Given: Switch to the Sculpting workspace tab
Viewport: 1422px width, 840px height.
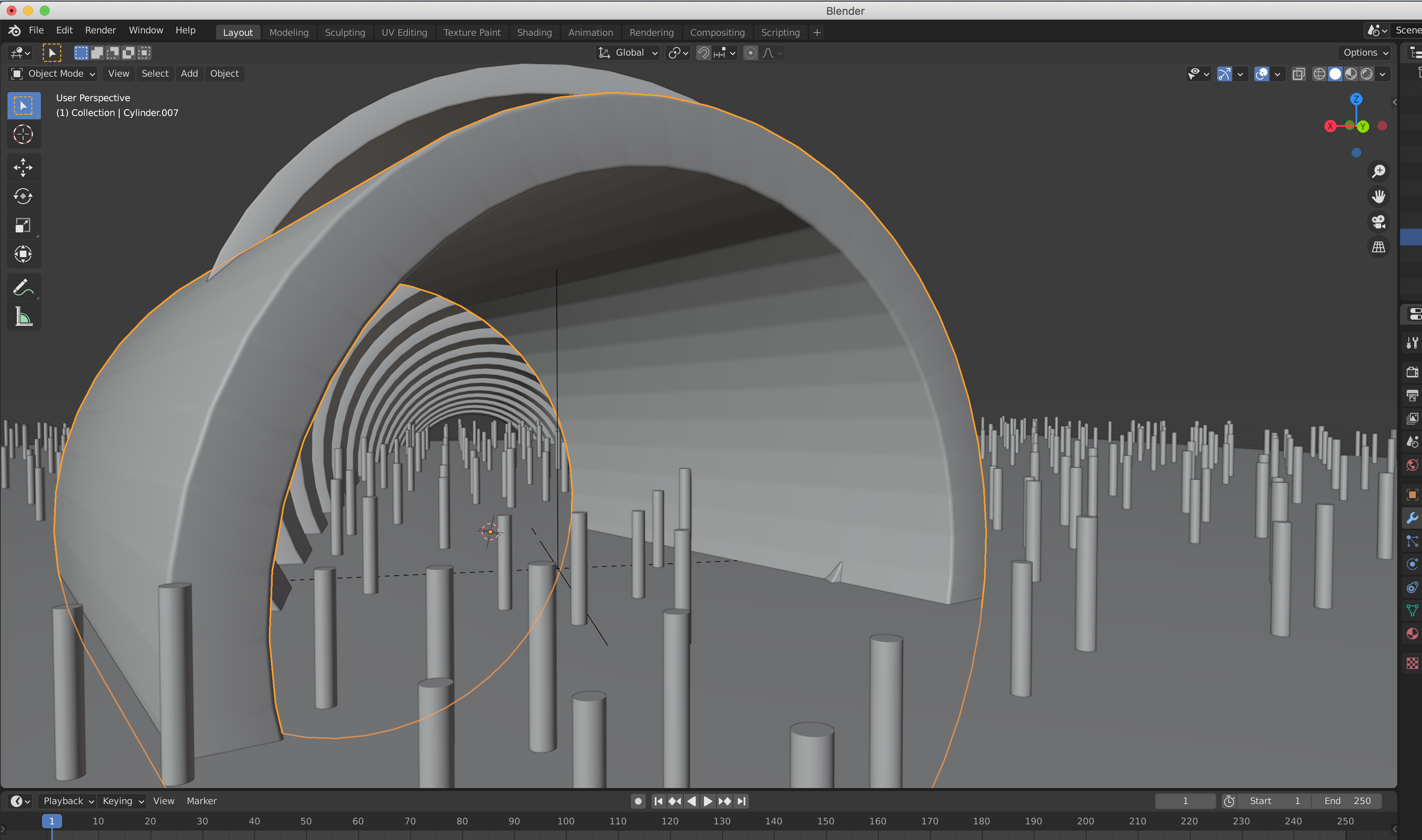Looking at the screenshot, I should [345, 32].
